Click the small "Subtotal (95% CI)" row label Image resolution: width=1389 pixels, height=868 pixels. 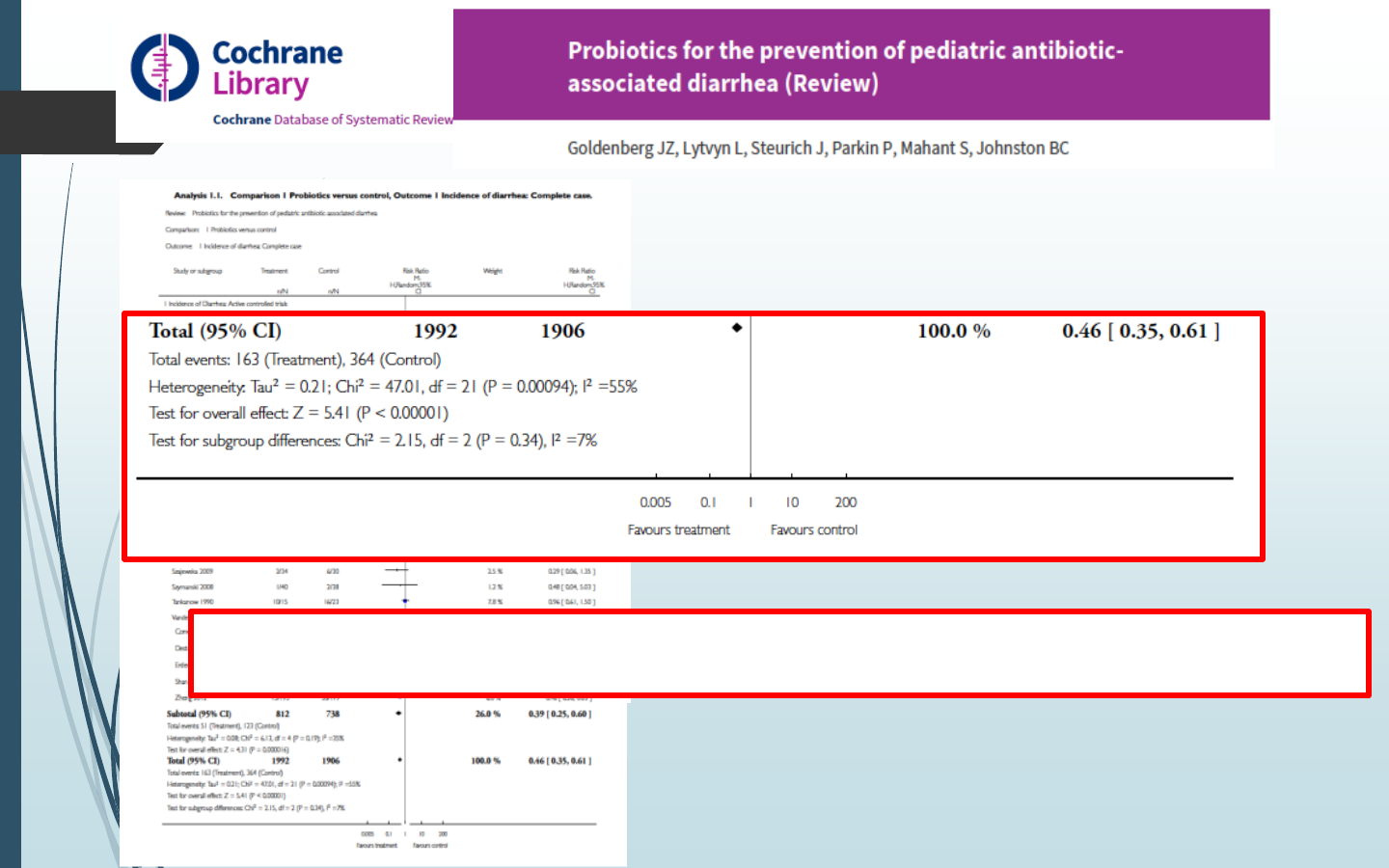coord(199,714)
